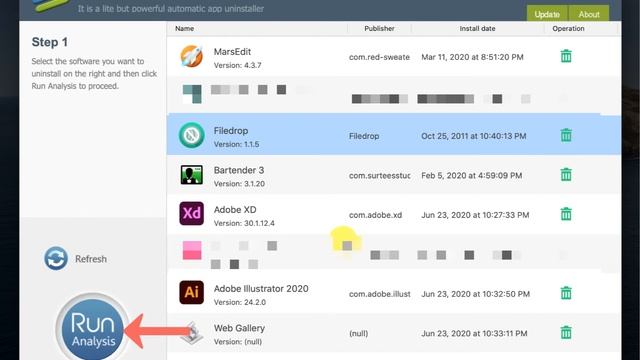Select the Adobe XD name text
Viewport: 640px width, 360px height.
click(x=235, y=209)
